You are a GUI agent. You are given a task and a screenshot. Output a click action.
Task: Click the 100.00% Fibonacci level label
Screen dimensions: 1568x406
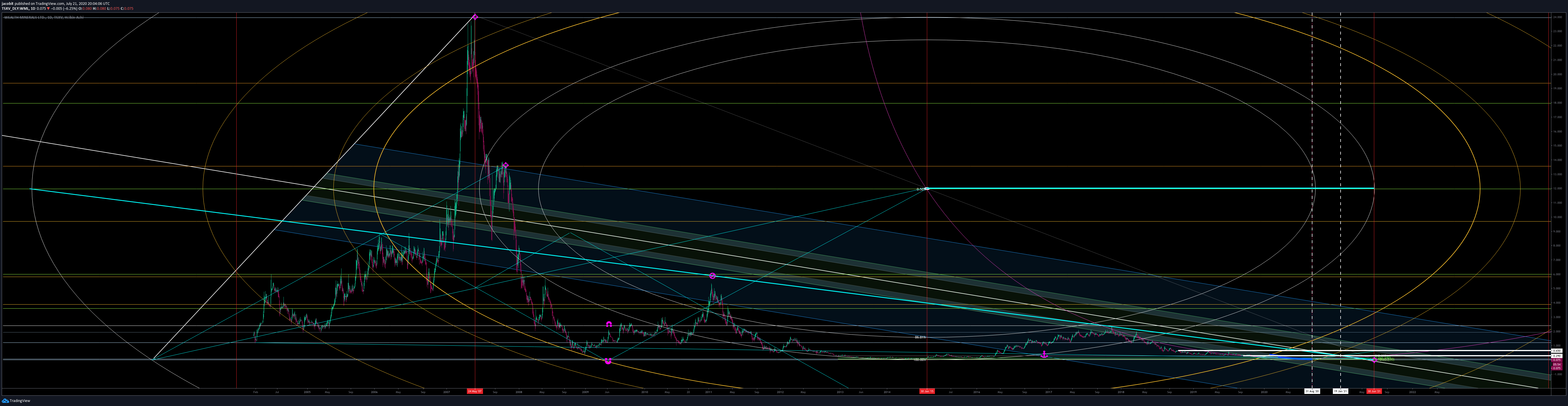(920, 360)
